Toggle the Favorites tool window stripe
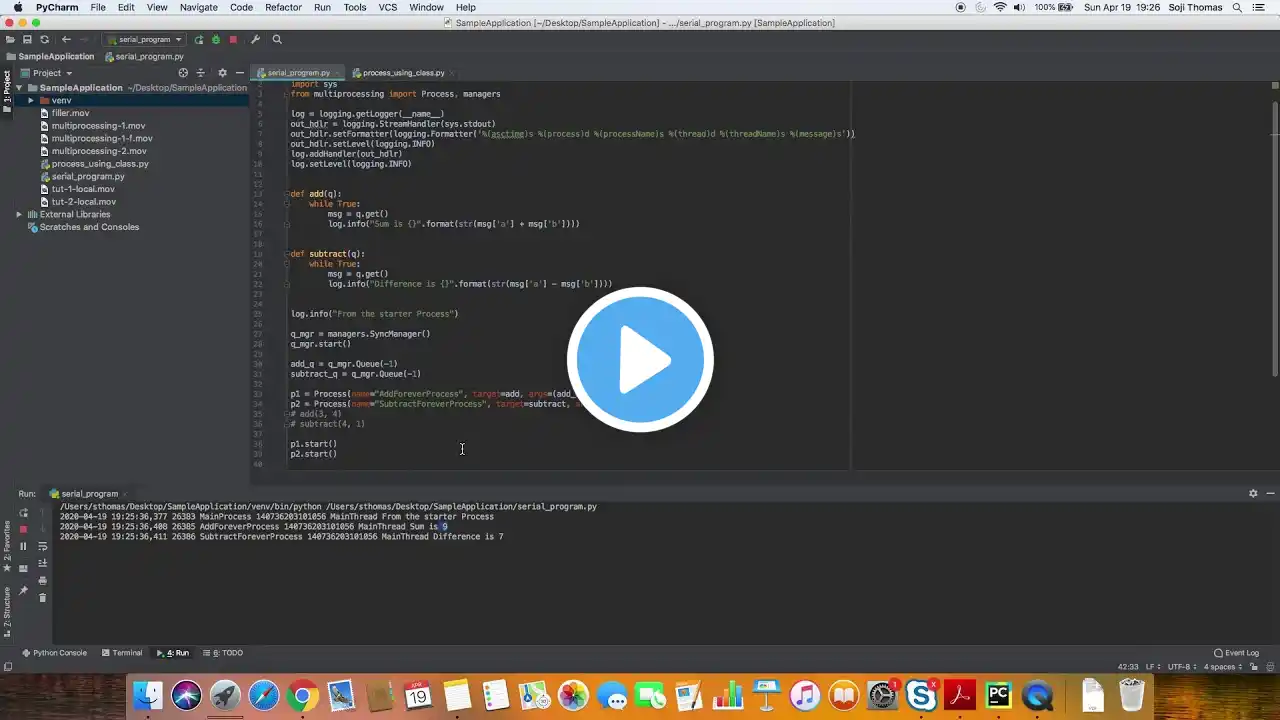This screenshot has height=720, width=1280. [x=6, y=545]
